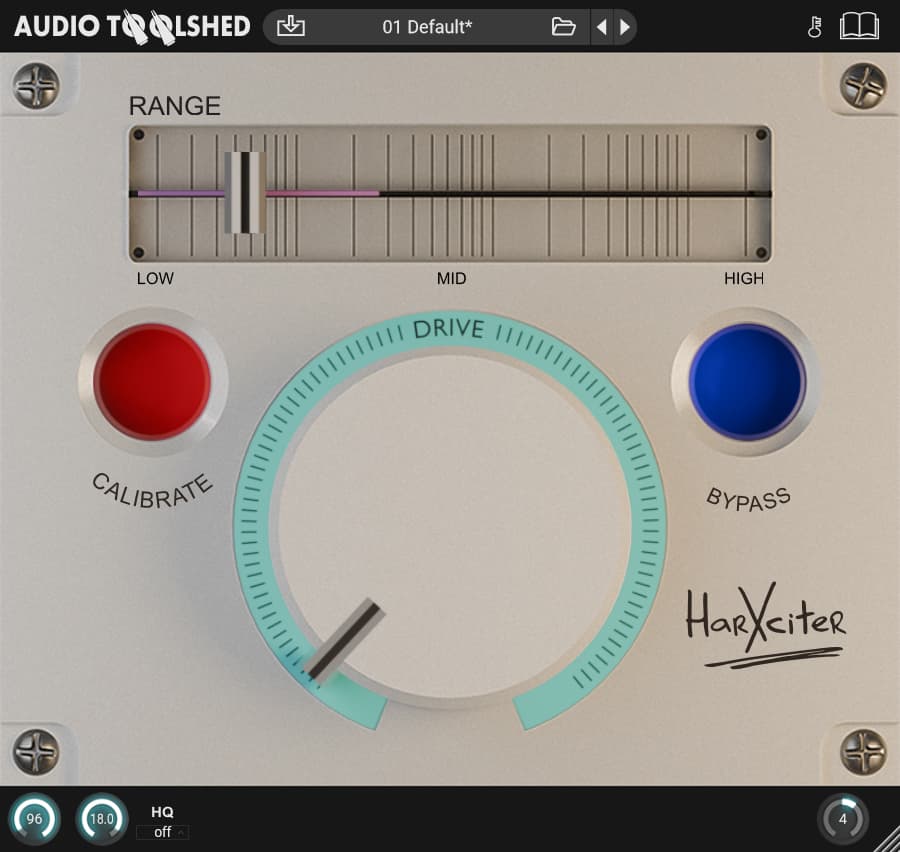Click the HIGH label under range
The height and width of the screenshot is (852, 900).
(744, 278)
